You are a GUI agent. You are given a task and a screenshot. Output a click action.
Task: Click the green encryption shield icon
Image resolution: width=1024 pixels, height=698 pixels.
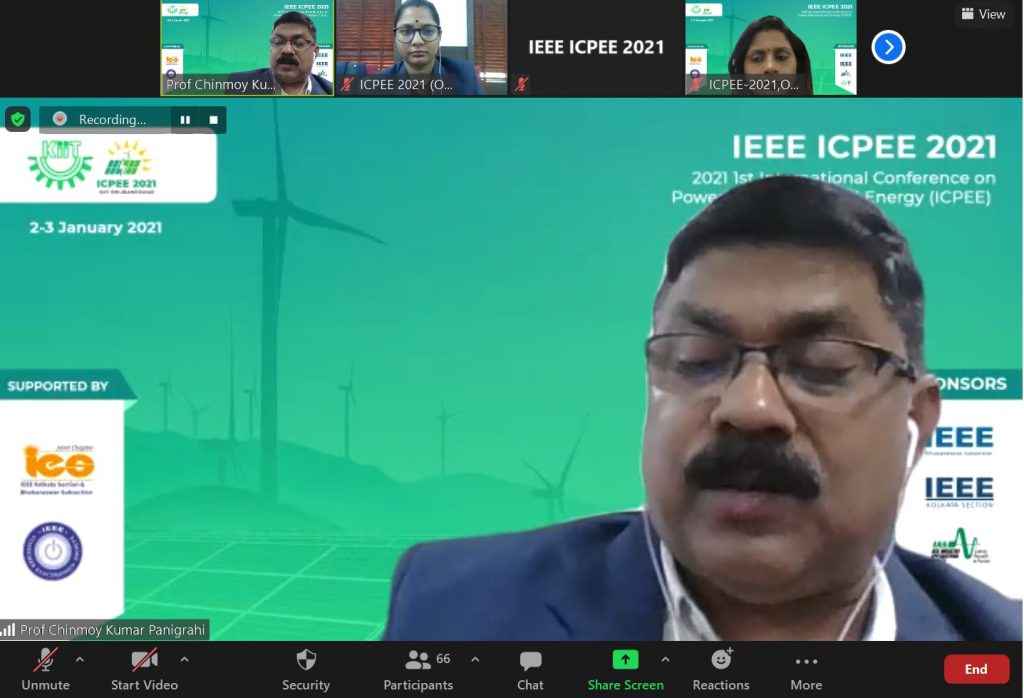[x=18, y=119]
